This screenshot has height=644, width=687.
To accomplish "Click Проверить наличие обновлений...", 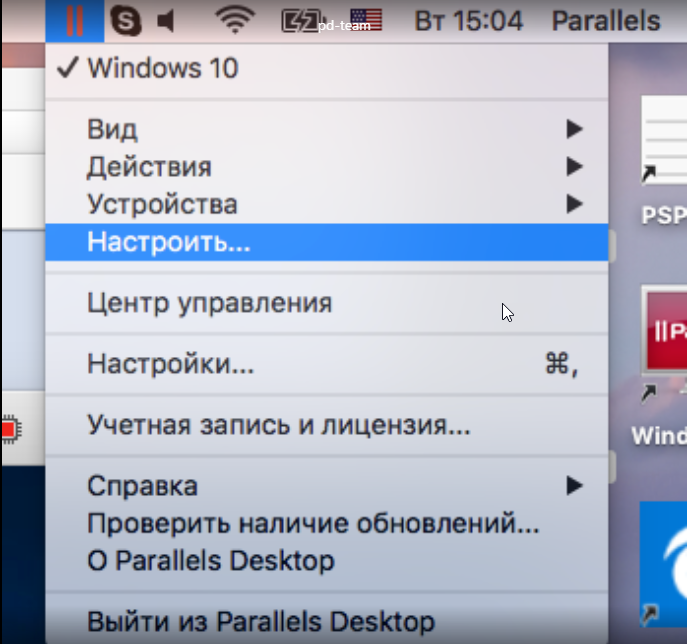I will pos(313,523).
